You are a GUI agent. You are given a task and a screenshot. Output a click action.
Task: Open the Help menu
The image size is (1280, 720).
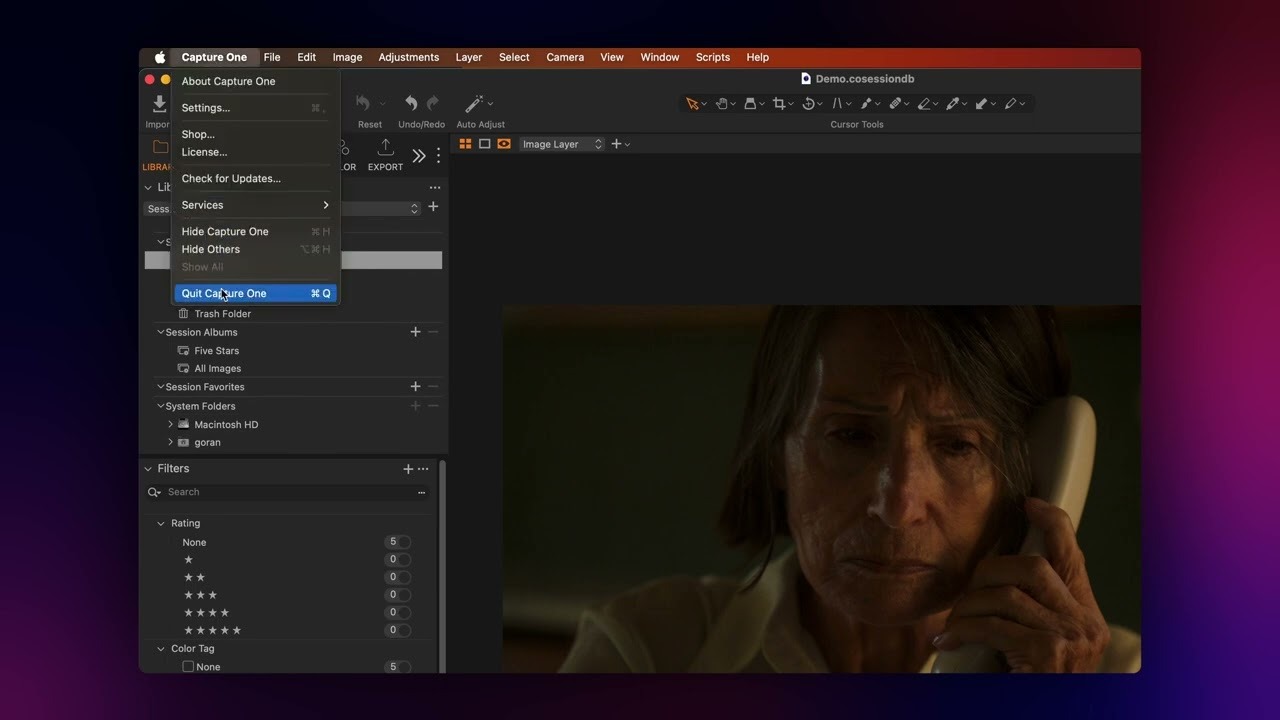(x=758, y=57)
